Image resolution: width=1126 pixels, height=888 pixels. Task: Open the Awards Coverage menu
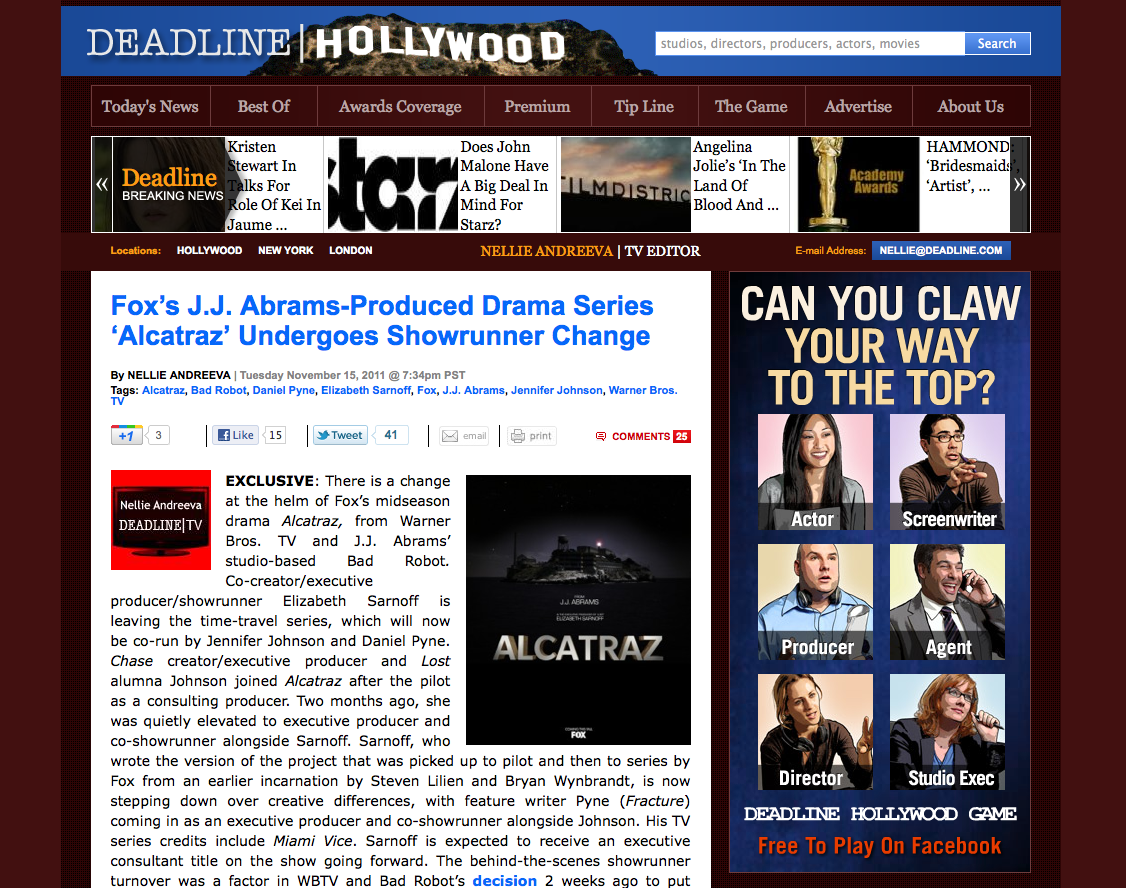coord(400,106)
